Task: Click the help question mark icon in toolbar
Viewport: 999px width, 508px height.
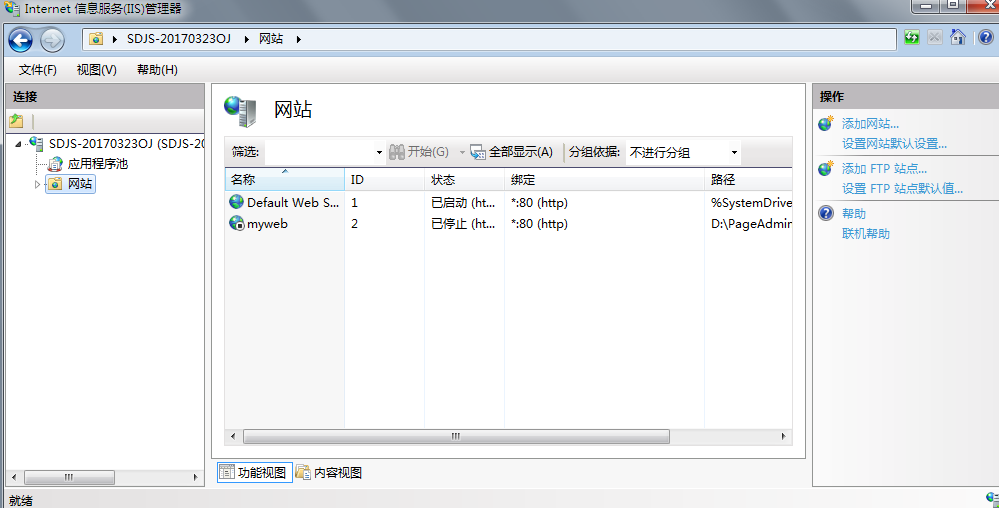Action: pos(983,38)
